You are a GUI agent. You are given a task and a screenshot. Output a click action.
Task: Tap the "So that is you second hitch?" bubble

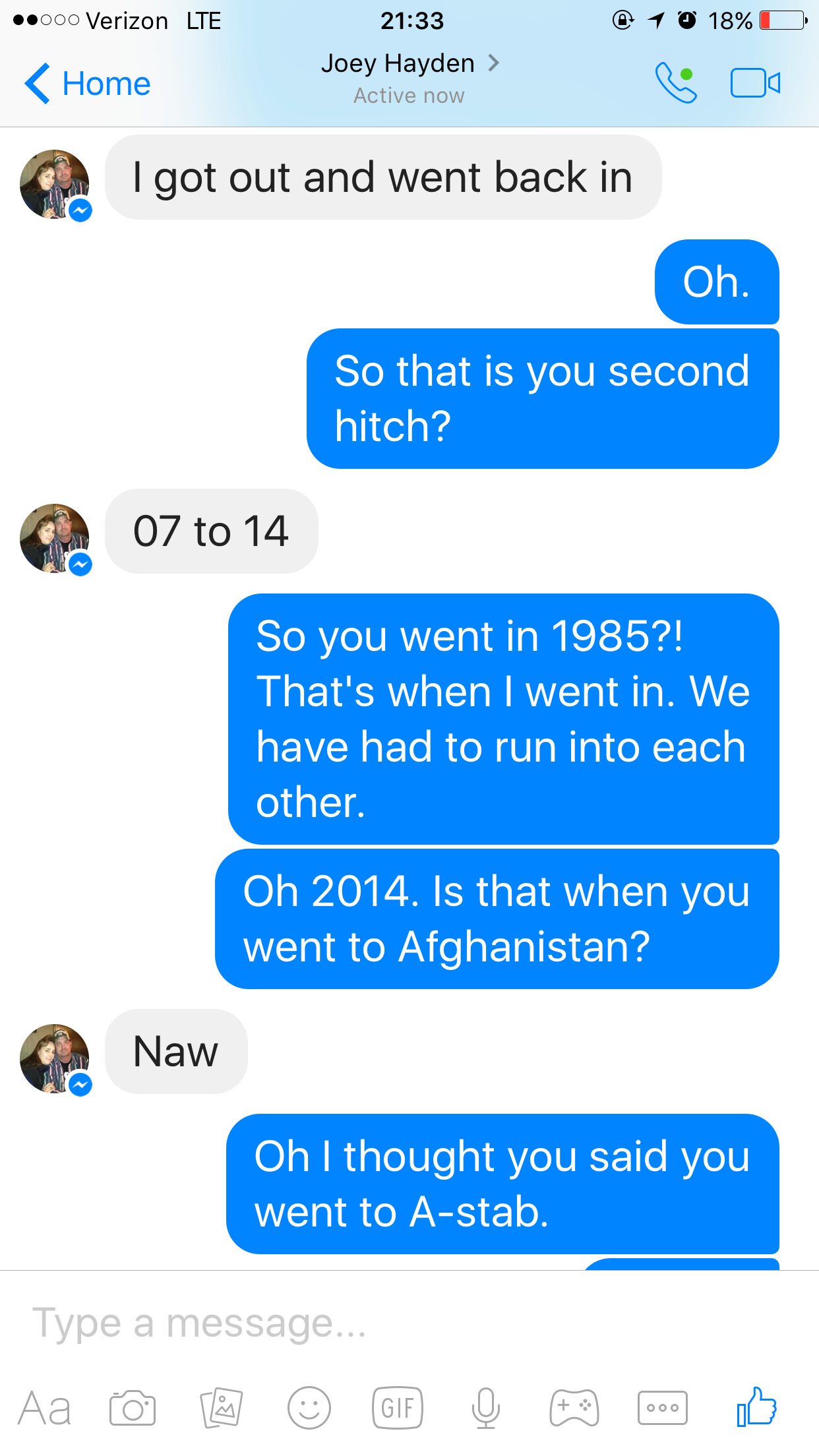tap(542, 398)
